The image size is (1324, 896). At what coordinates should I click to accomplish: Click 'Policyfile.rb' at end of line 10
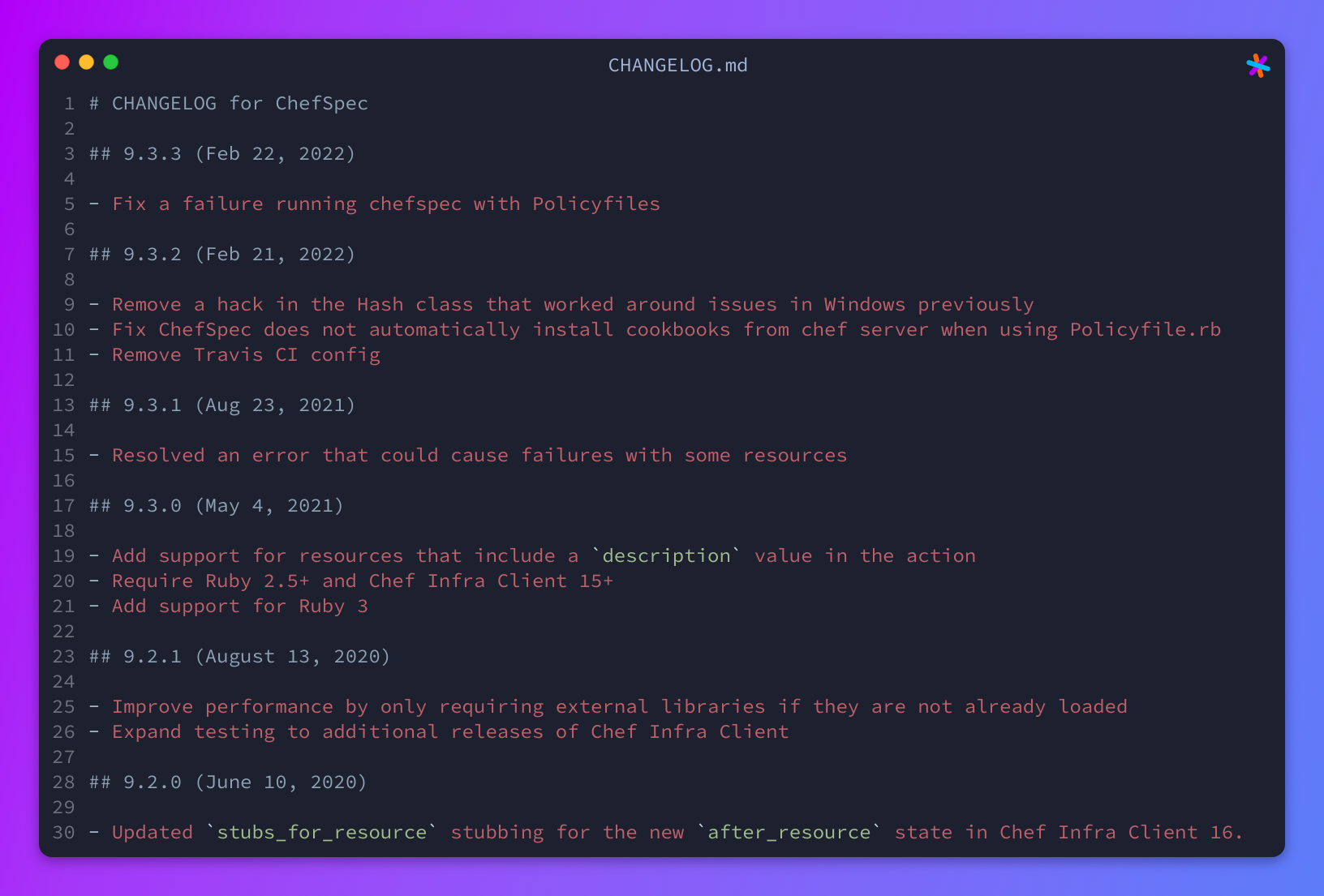(1146, 330)
